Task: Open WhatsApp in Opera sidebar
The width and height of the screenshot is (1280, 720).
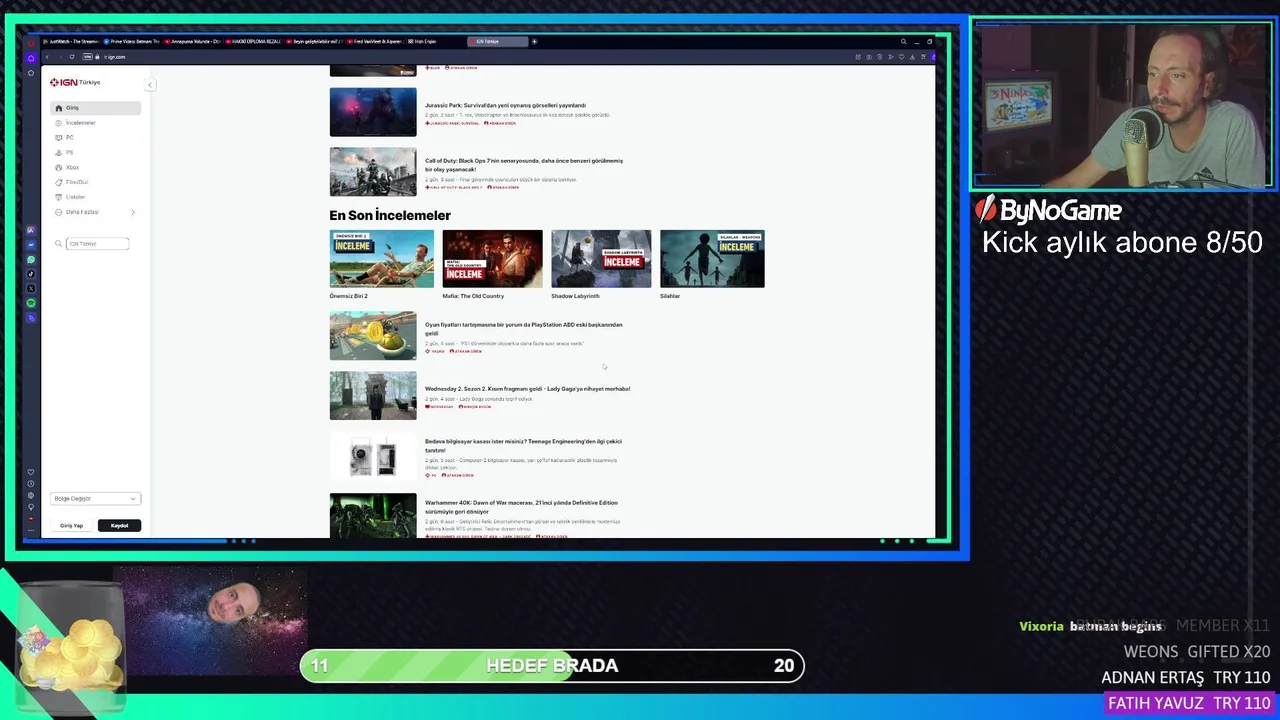Action: pyautogui.click(x=31, y=259)
